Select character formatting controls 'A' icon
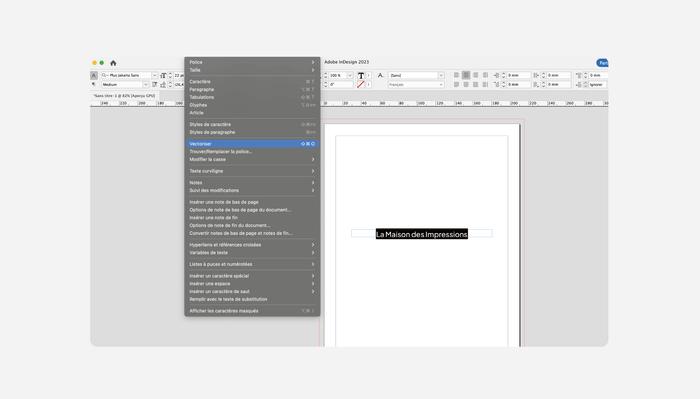The image size is (700, 399). tap(94, 75)
